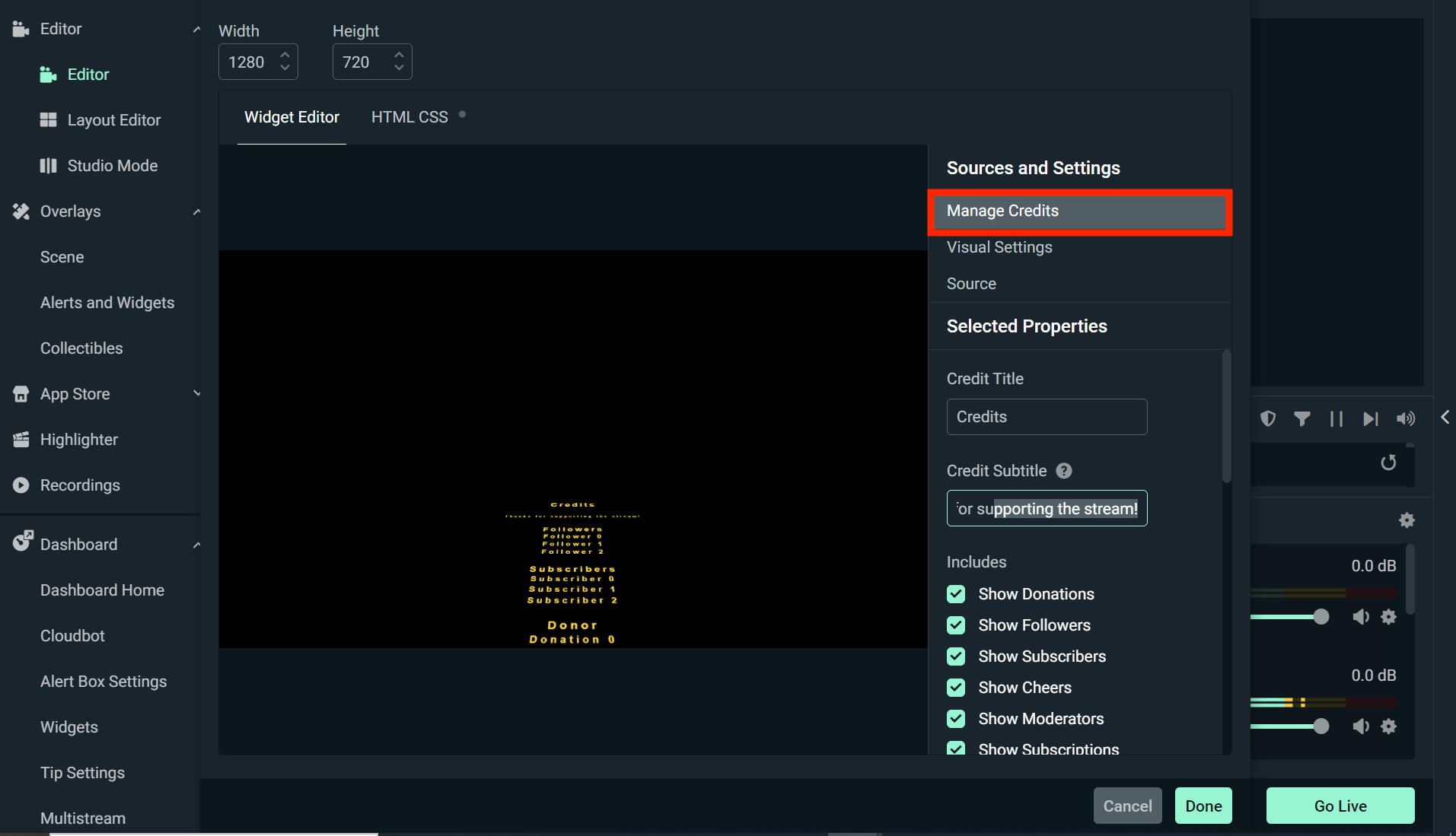
Task: Mute the widget preview audio
Action: click(x=1405, y=418)
